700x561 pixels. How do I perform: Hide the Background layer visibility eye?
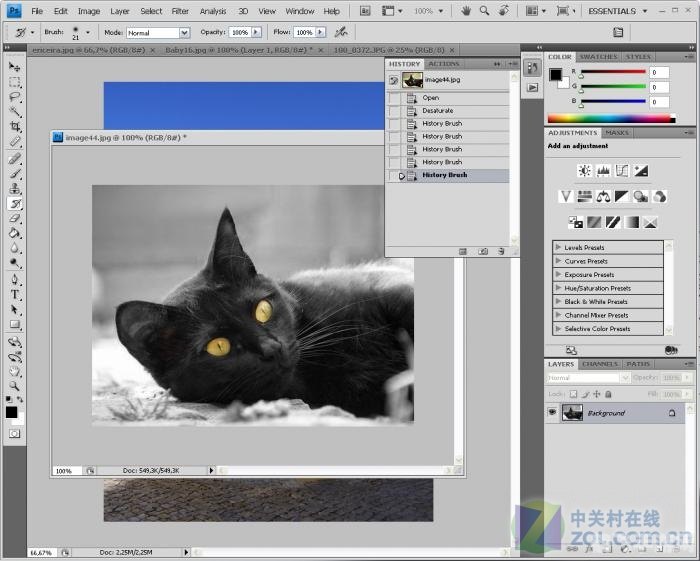[x=552, y=412]
